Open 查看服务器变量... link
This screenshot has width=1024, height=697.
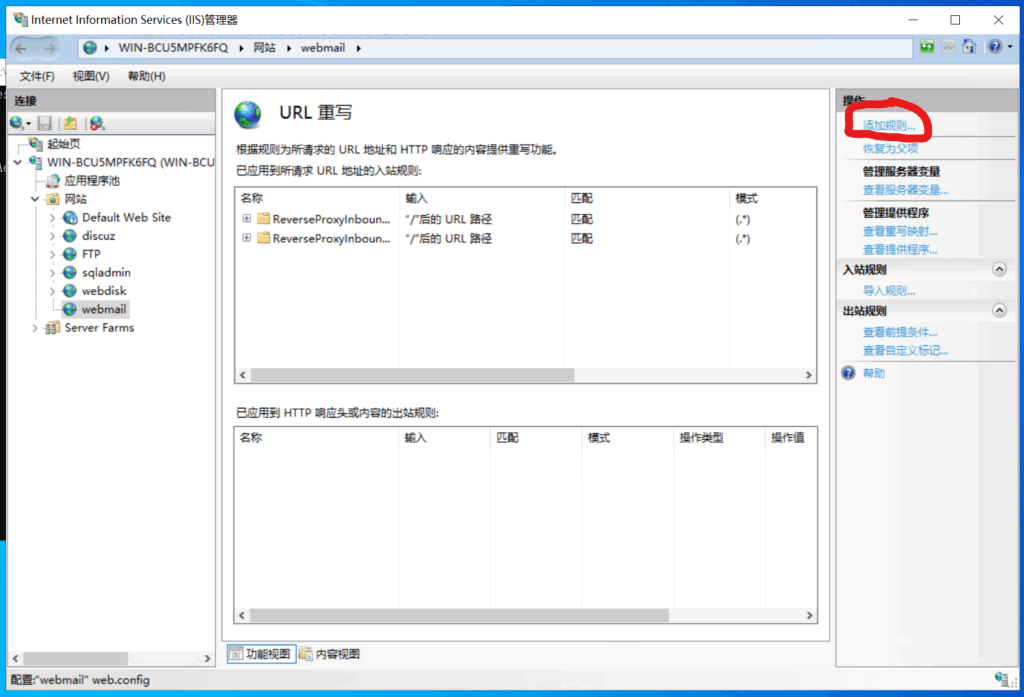(x=905, y=190)
